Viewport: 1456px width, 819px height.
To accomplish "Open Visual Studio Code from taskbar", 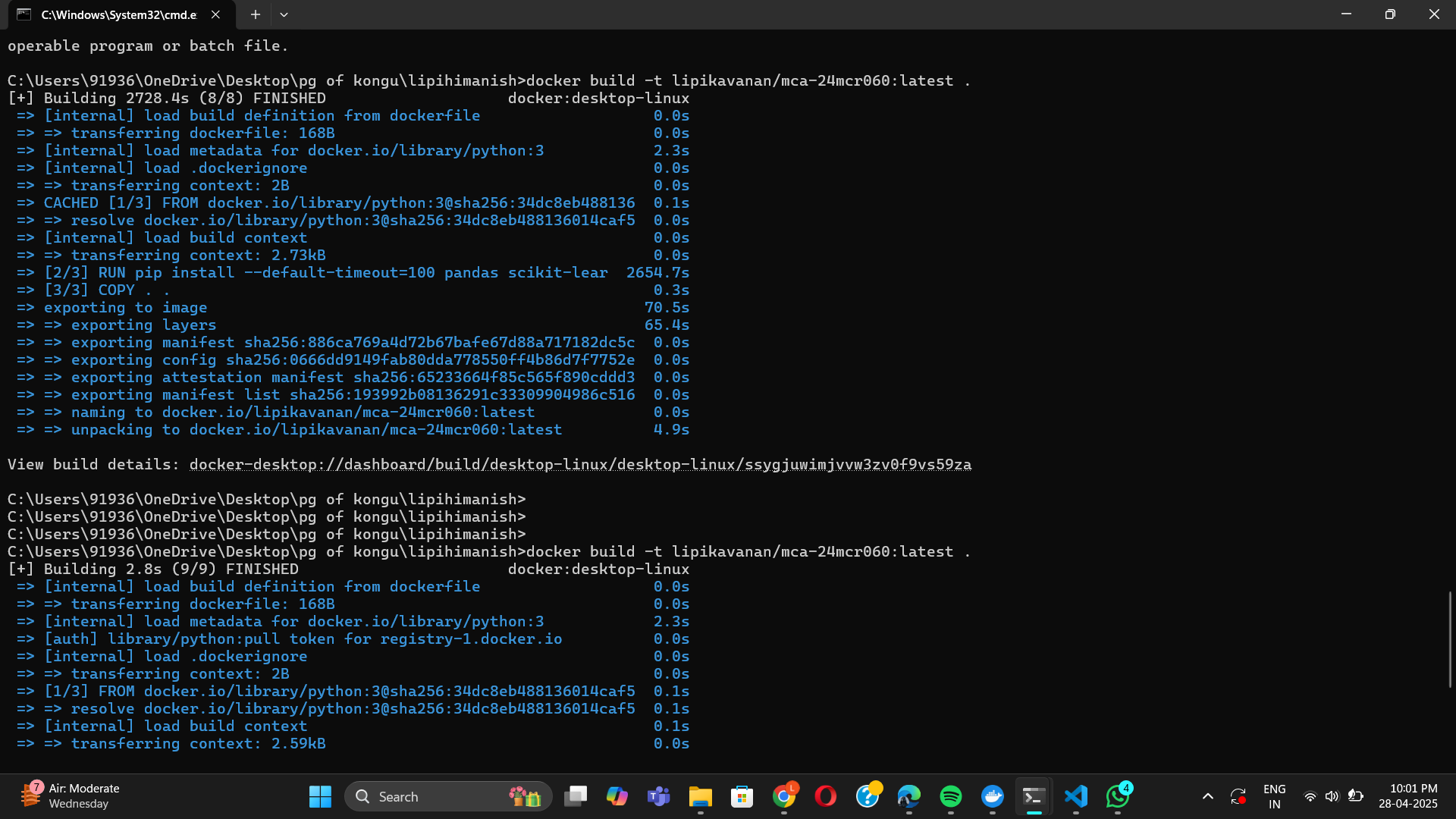I will click(x=1075, y=796).
